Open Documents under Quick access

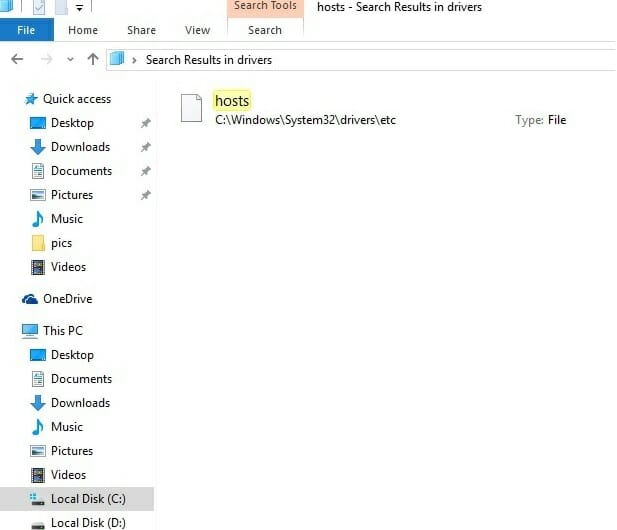click(81, 171)
